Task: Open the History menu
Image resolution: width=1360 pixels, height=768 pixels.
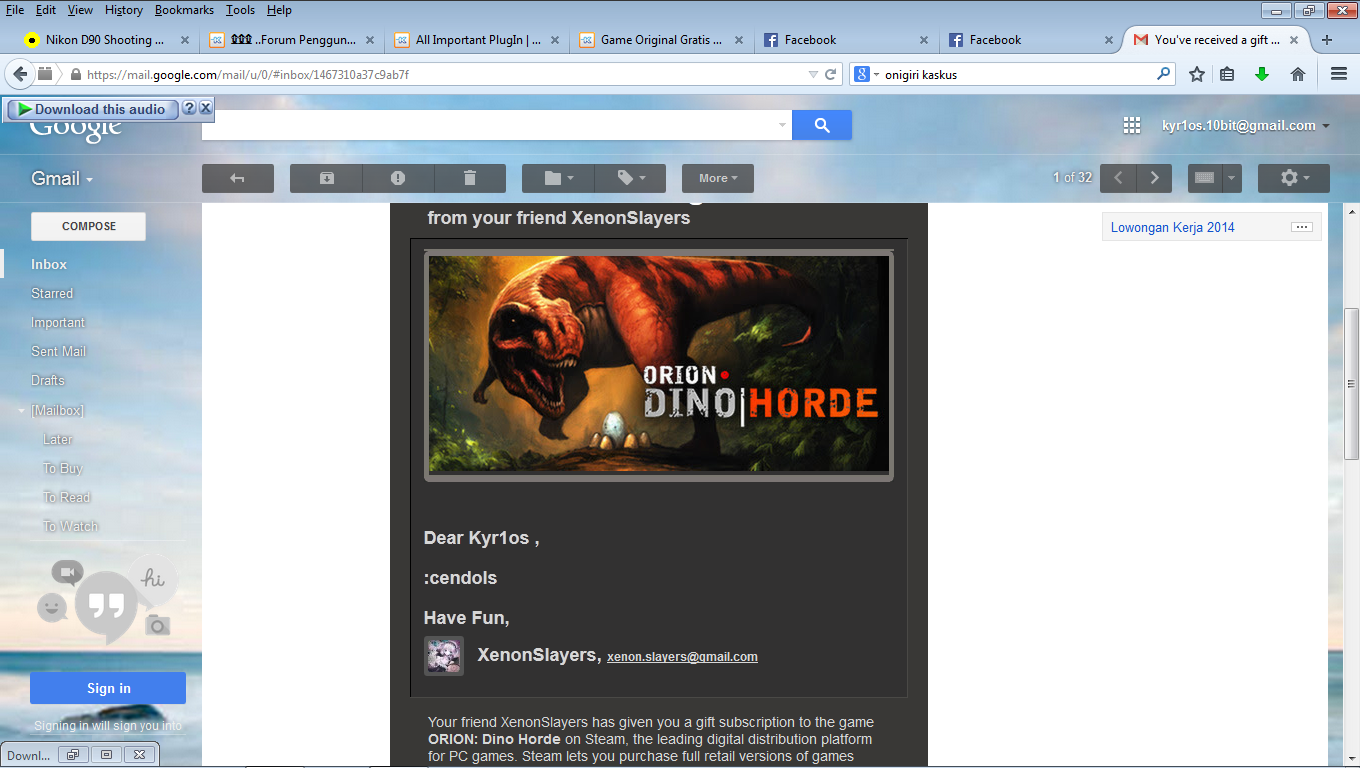Action: coord(124,10)
